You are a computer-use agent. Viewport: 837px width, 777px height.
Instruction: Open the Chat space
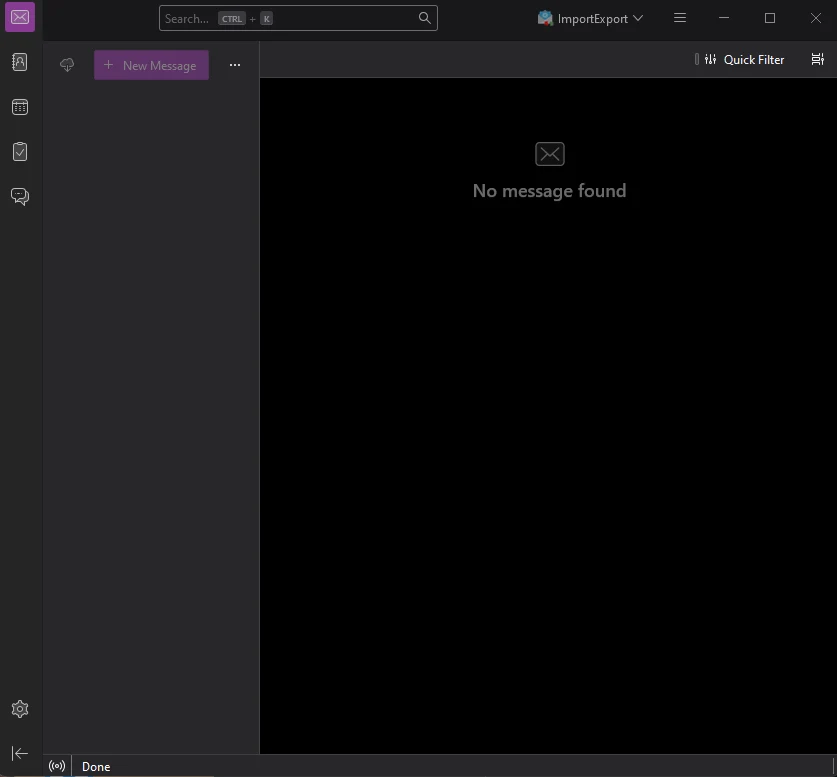tap(20, 196)
